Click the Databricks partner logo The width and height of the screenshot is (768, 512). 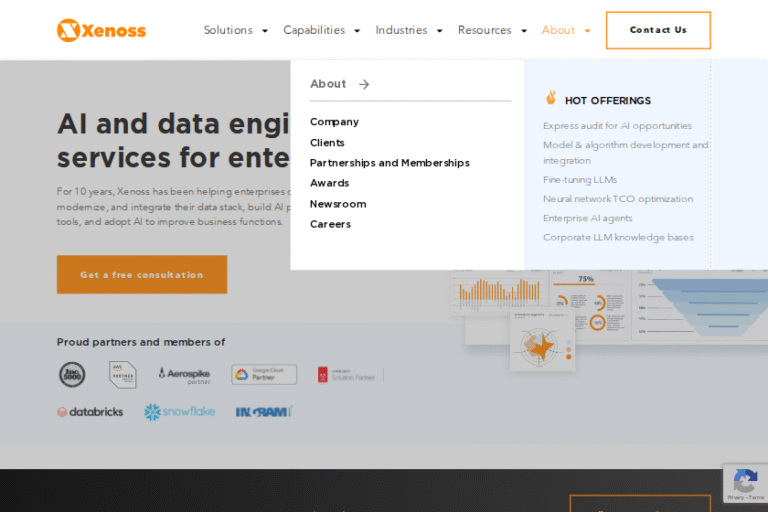click(x=90, y=412)
